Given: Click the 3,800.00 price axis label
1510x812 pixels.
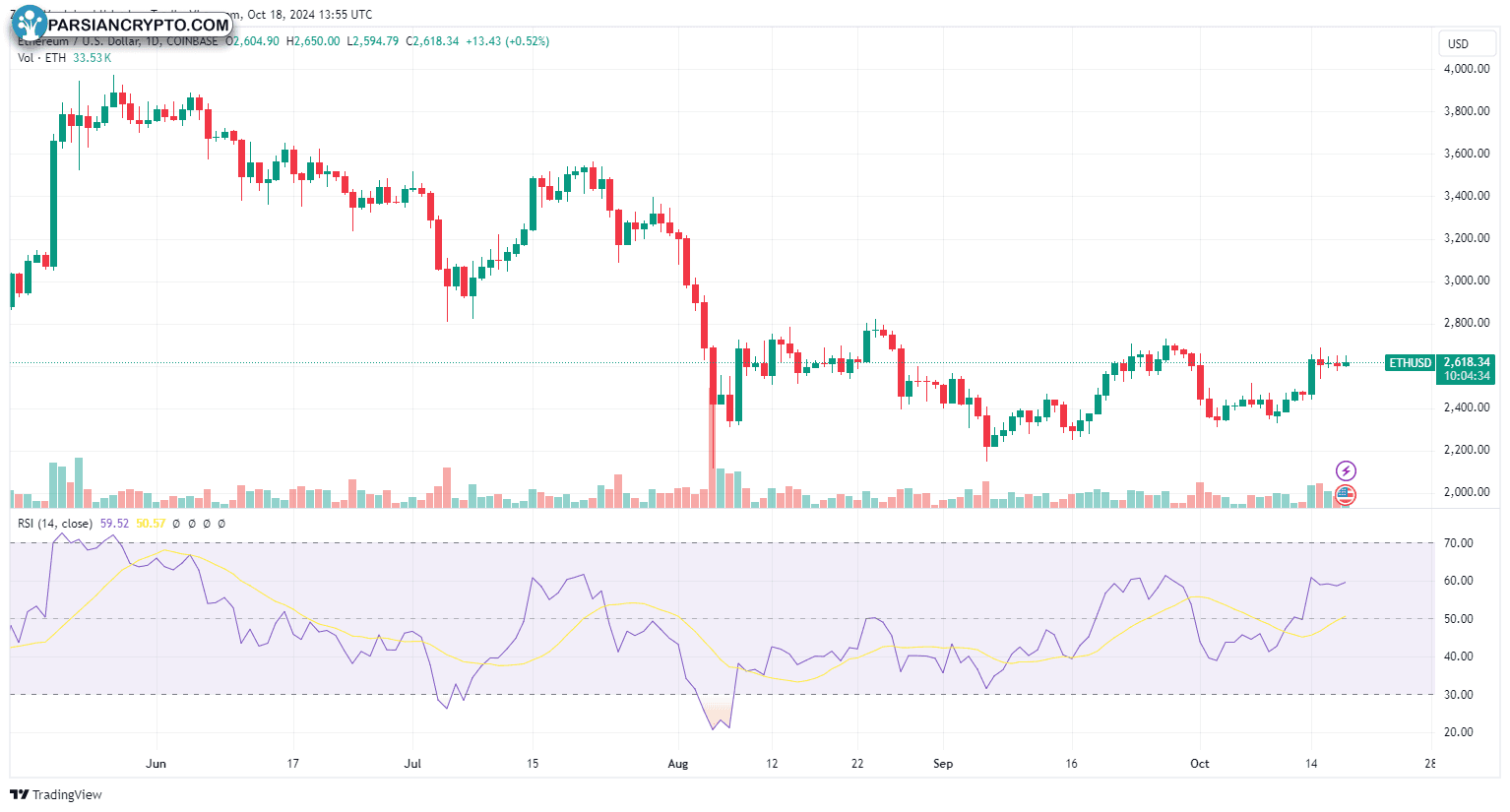Looking at the screenshot, I should tap(1466, 111).
